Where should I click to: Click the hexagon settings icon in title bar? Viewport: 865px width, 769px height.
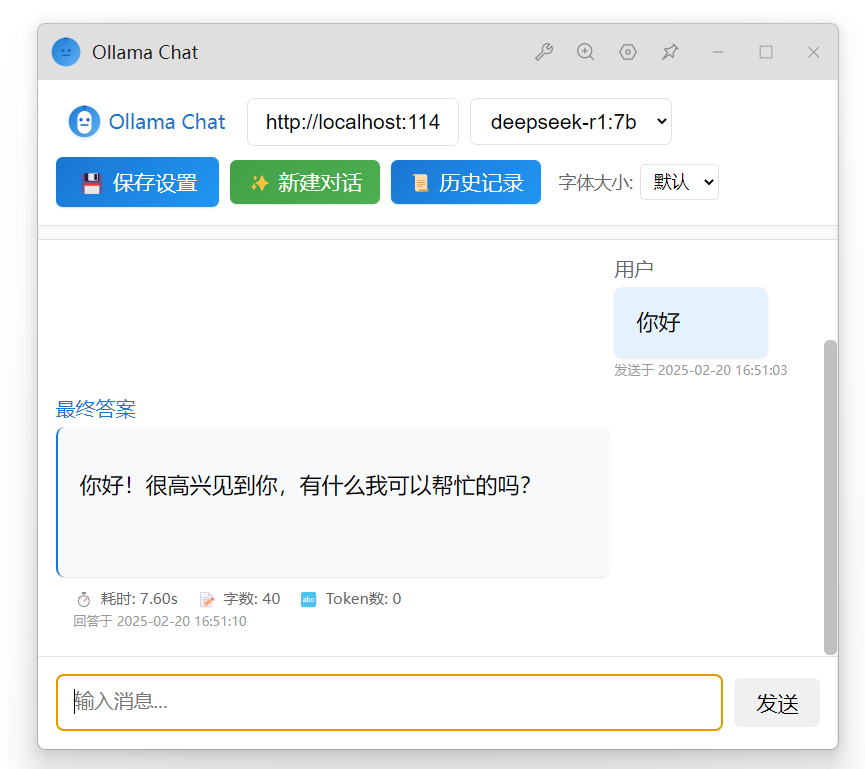coord(628,52)
